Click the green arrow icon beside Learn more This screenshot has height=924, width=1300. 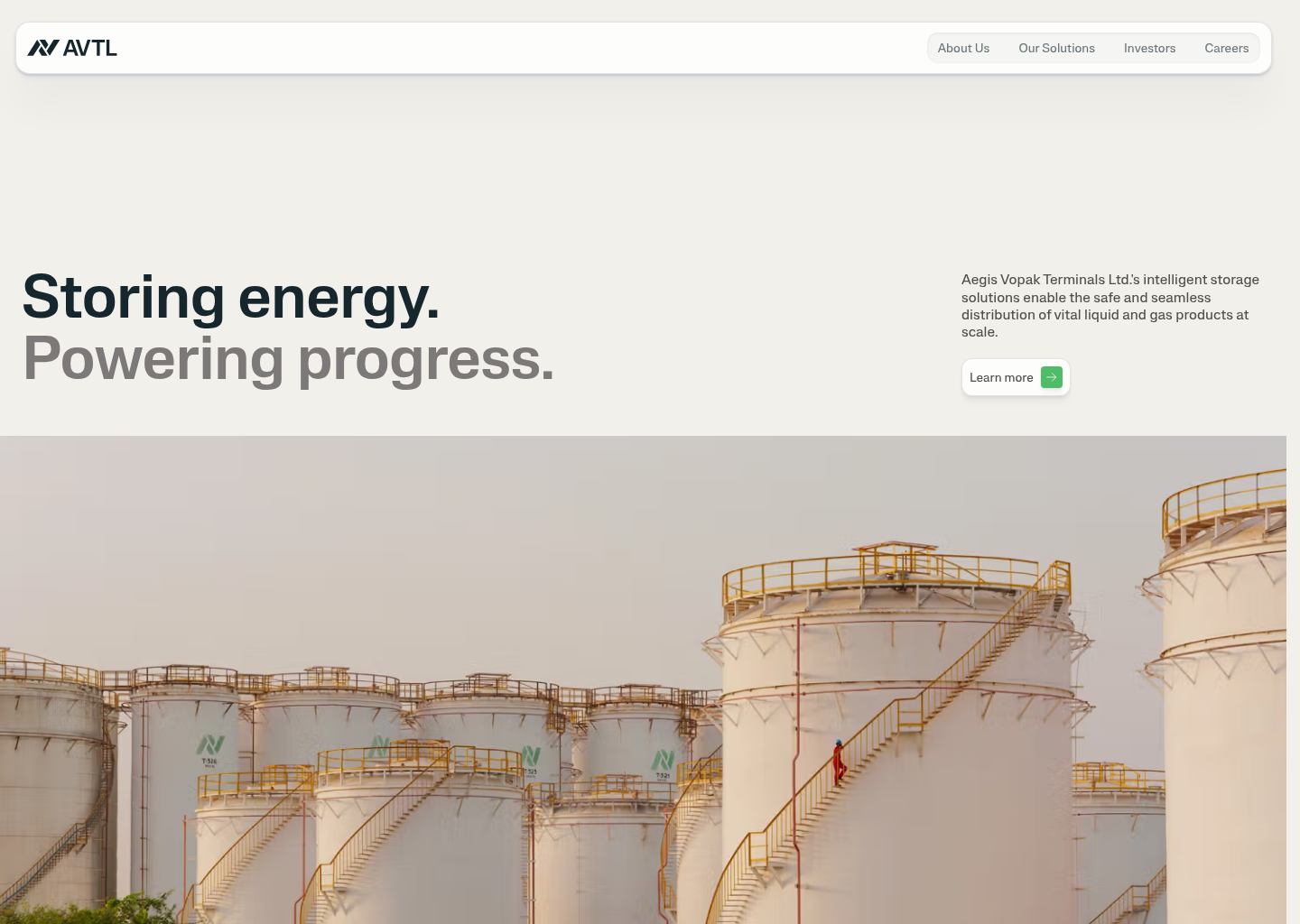pyautogui.click(x=1052, y=377)
